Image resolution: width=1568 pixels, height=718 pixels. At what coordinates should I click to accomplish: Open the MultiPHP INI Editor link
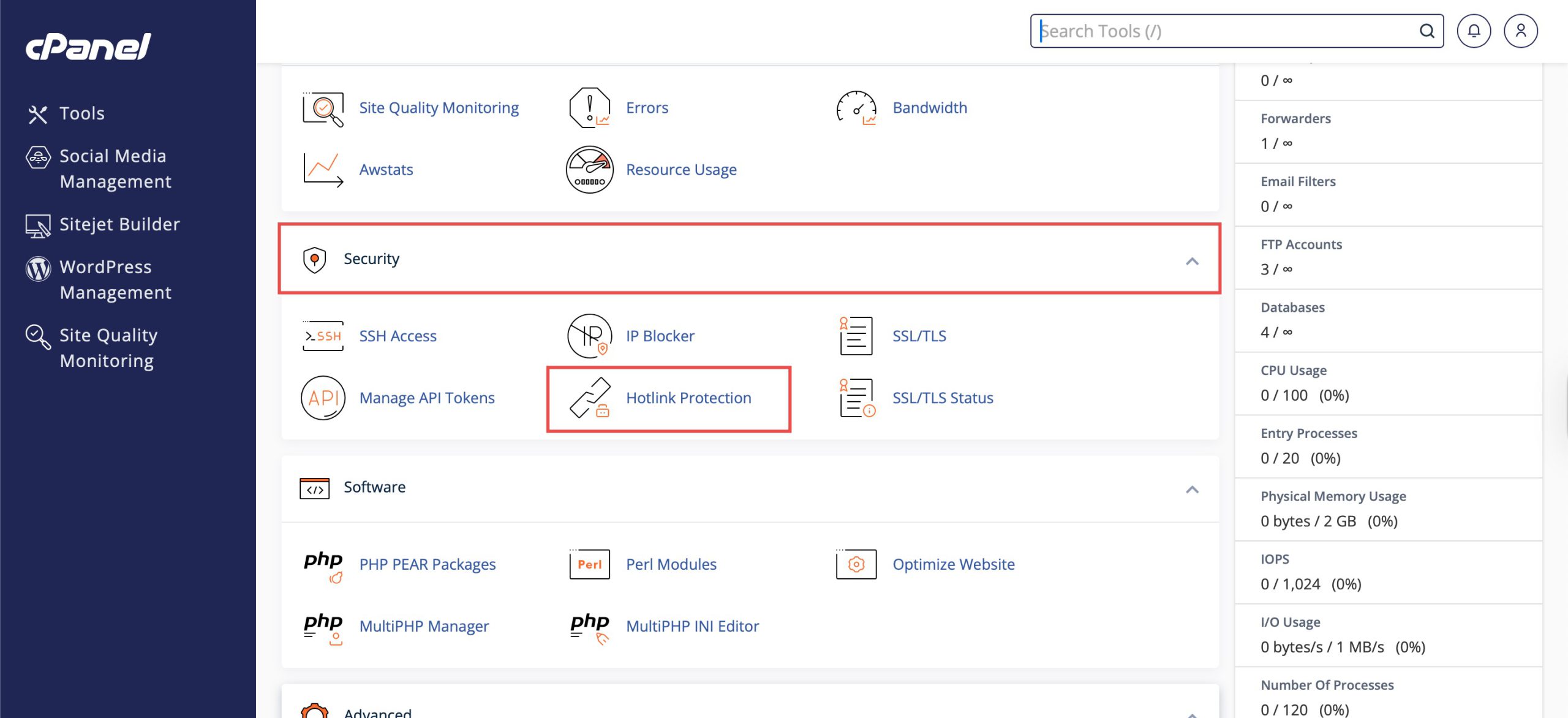pos(692,626)
